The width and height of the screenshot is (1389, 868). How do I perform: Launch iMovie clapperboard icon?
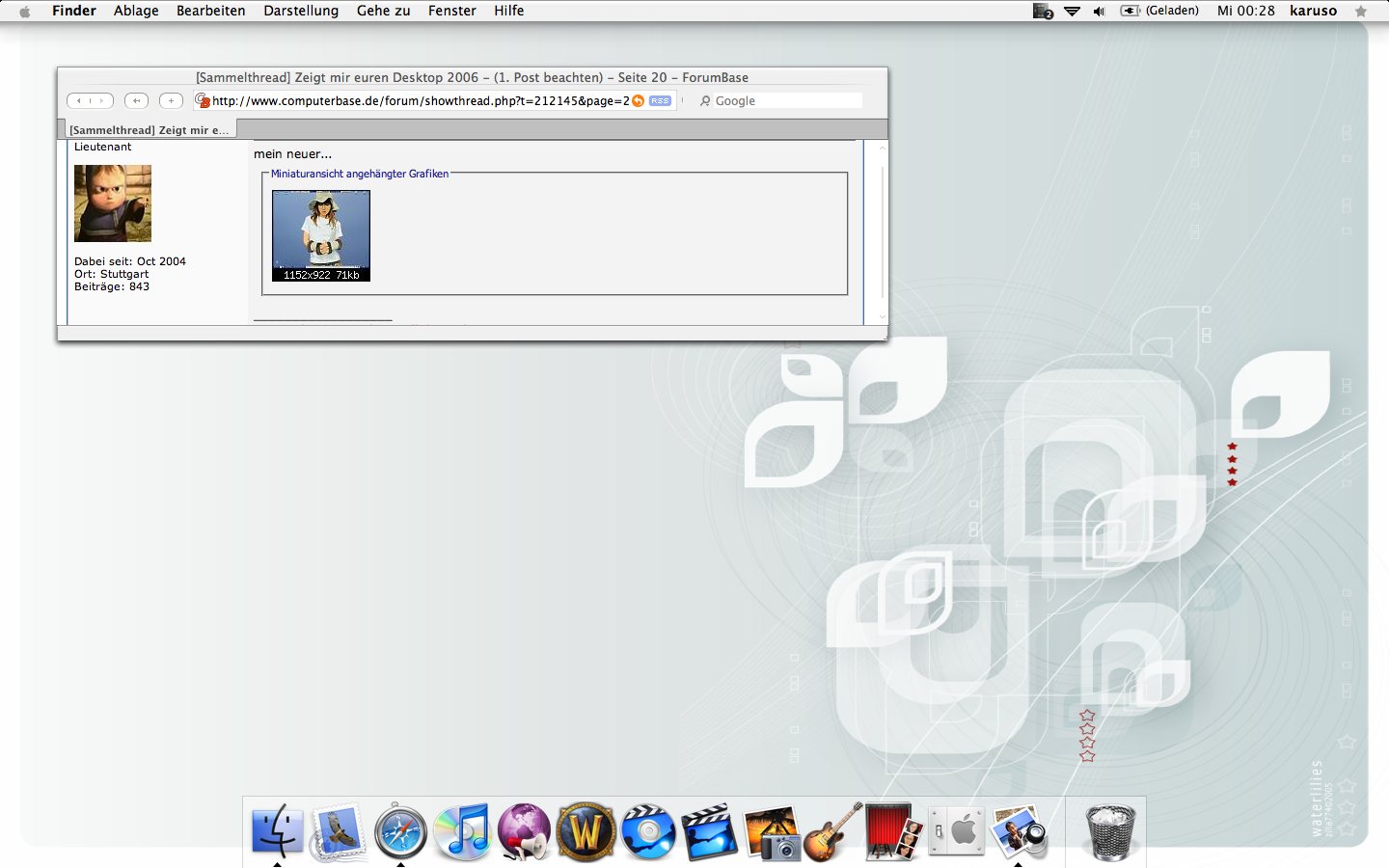(x=709, y=831)
